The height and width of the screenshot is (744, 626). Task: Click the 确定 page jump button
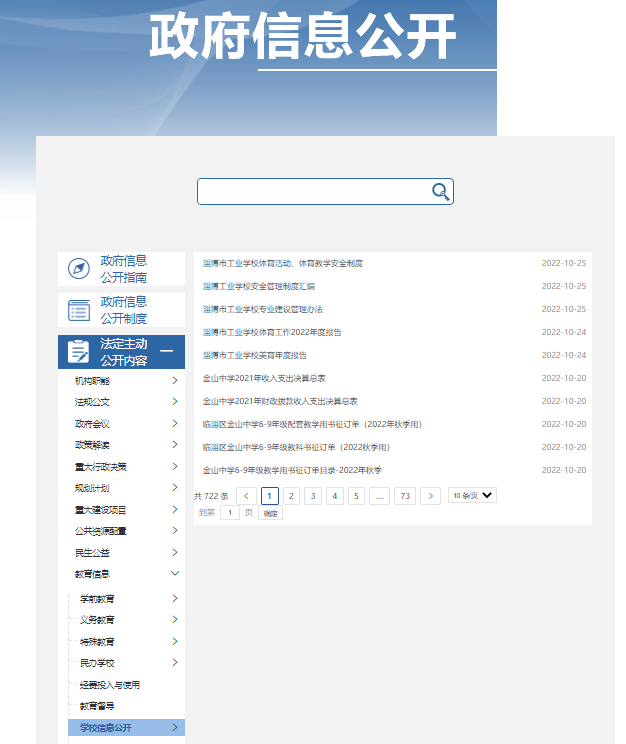pos(271,513)
